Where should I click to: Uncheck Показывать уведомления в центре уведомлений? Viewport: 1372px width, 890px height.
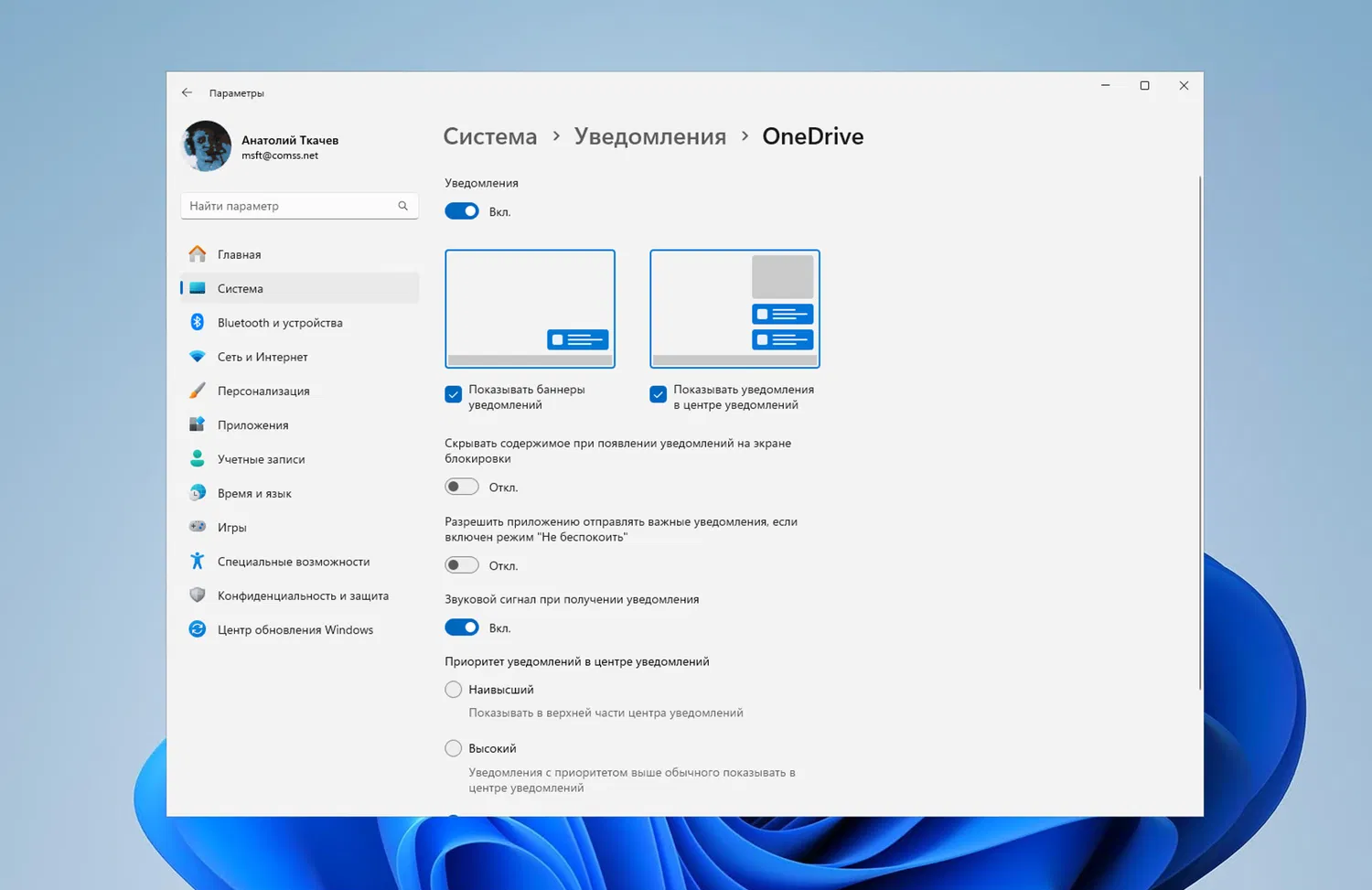pos(659,394)
